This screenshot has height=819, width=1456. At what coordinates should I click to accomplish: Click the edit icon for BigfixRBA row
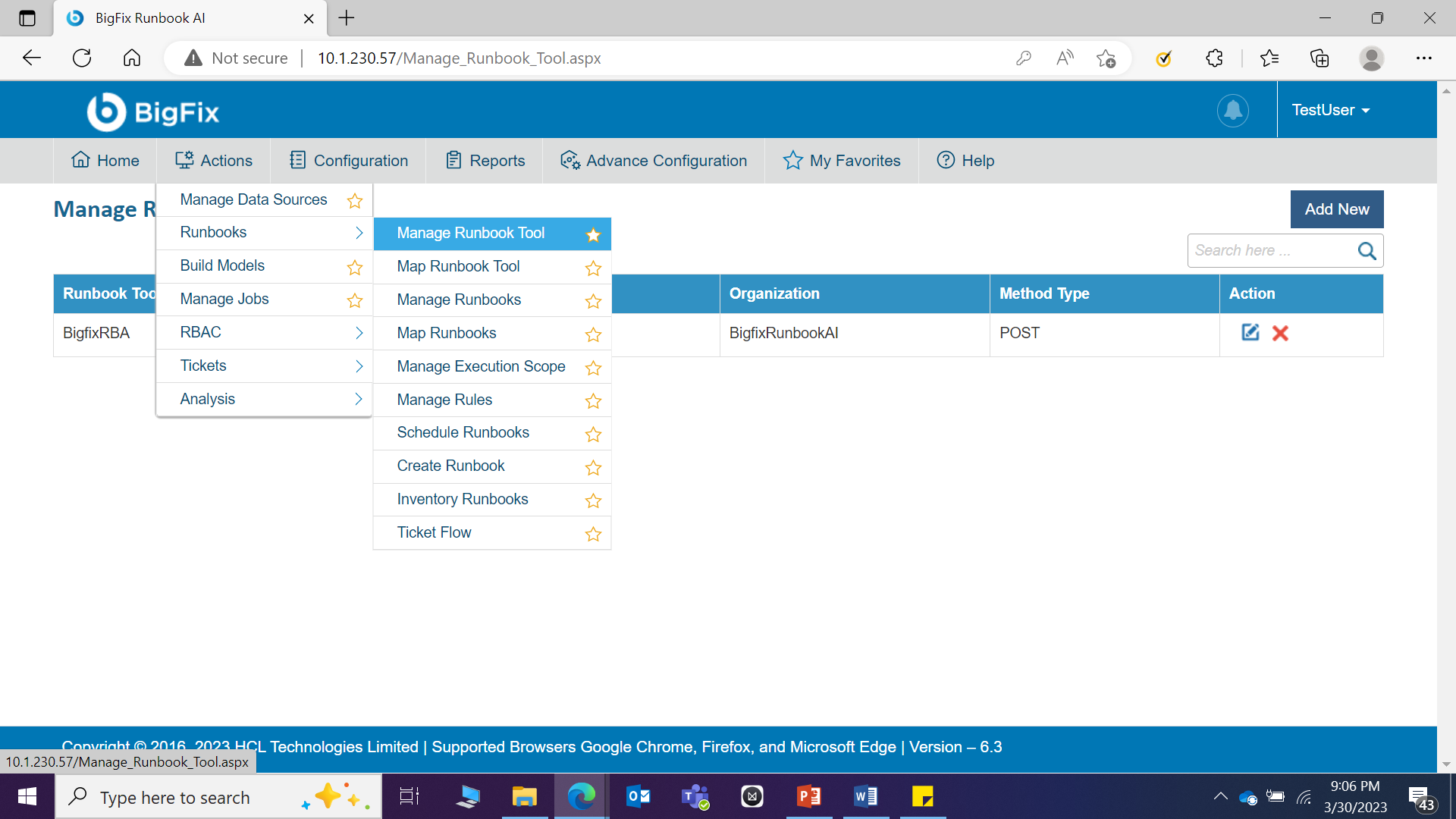pos(1250,332)
